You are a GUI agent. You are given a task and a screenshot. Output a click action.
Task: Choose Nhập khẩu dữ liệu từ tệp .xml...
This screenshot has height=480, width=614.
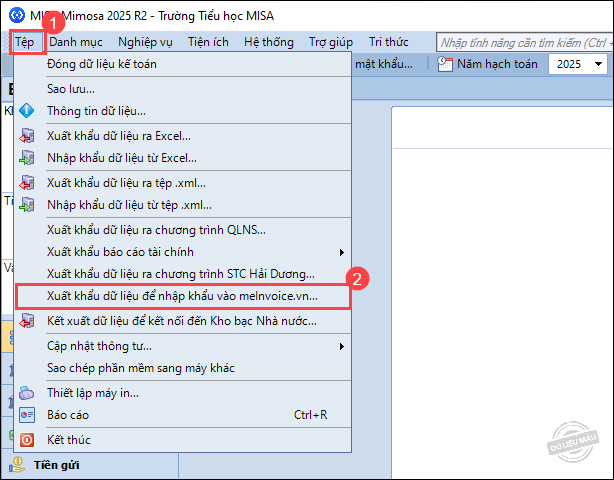tap(182, 205)
